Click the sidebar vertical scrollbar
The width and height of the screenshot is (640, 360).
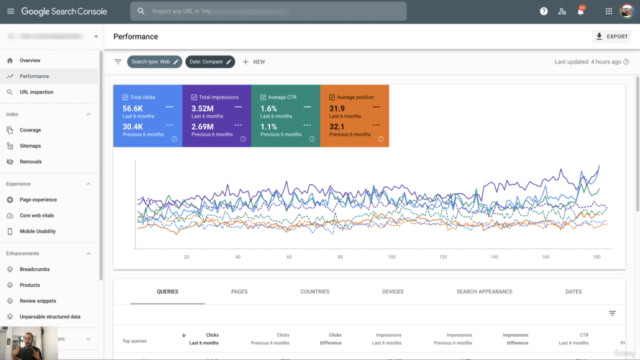pos(101,165)
